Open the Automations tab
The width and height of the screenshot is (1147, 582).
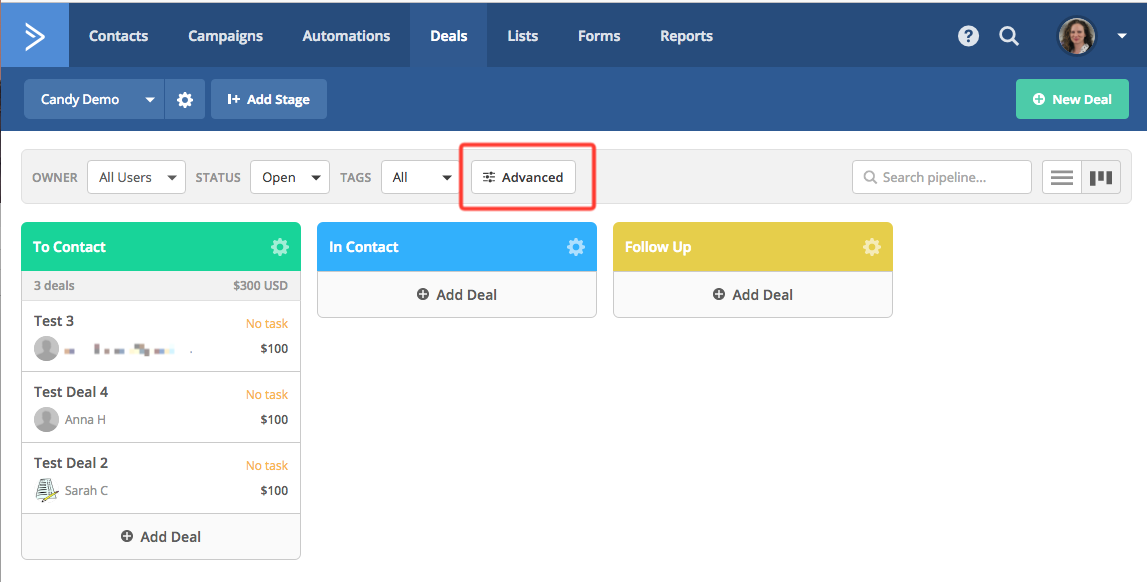tap(346, 36)
